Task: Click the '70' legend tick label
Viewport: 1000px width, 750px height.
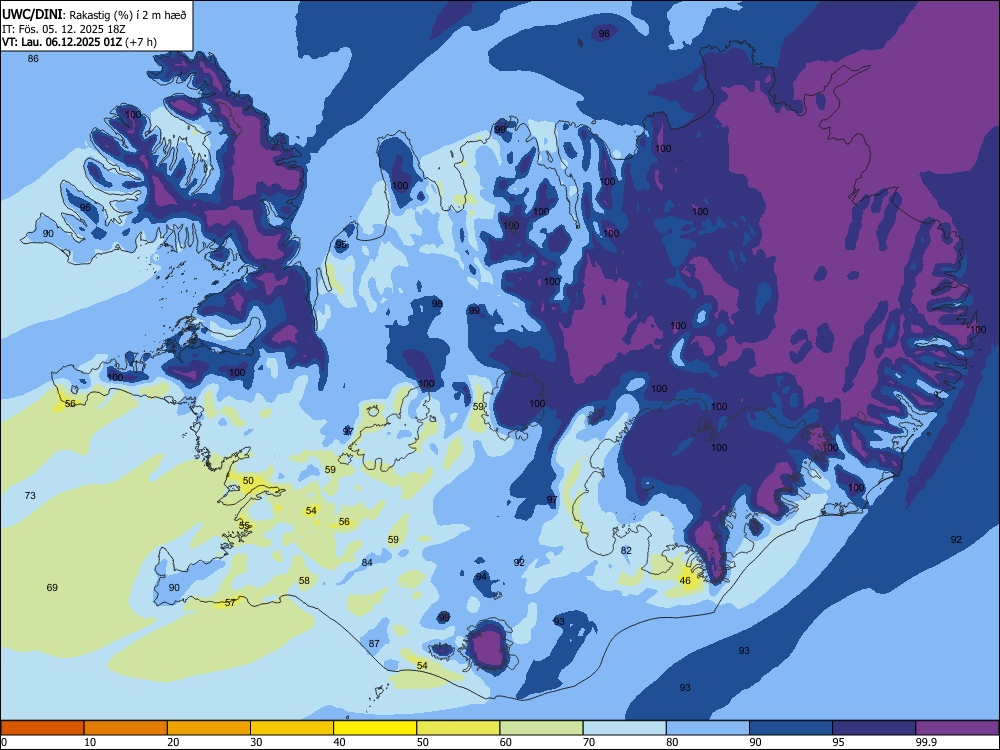Action: [589, 742]
